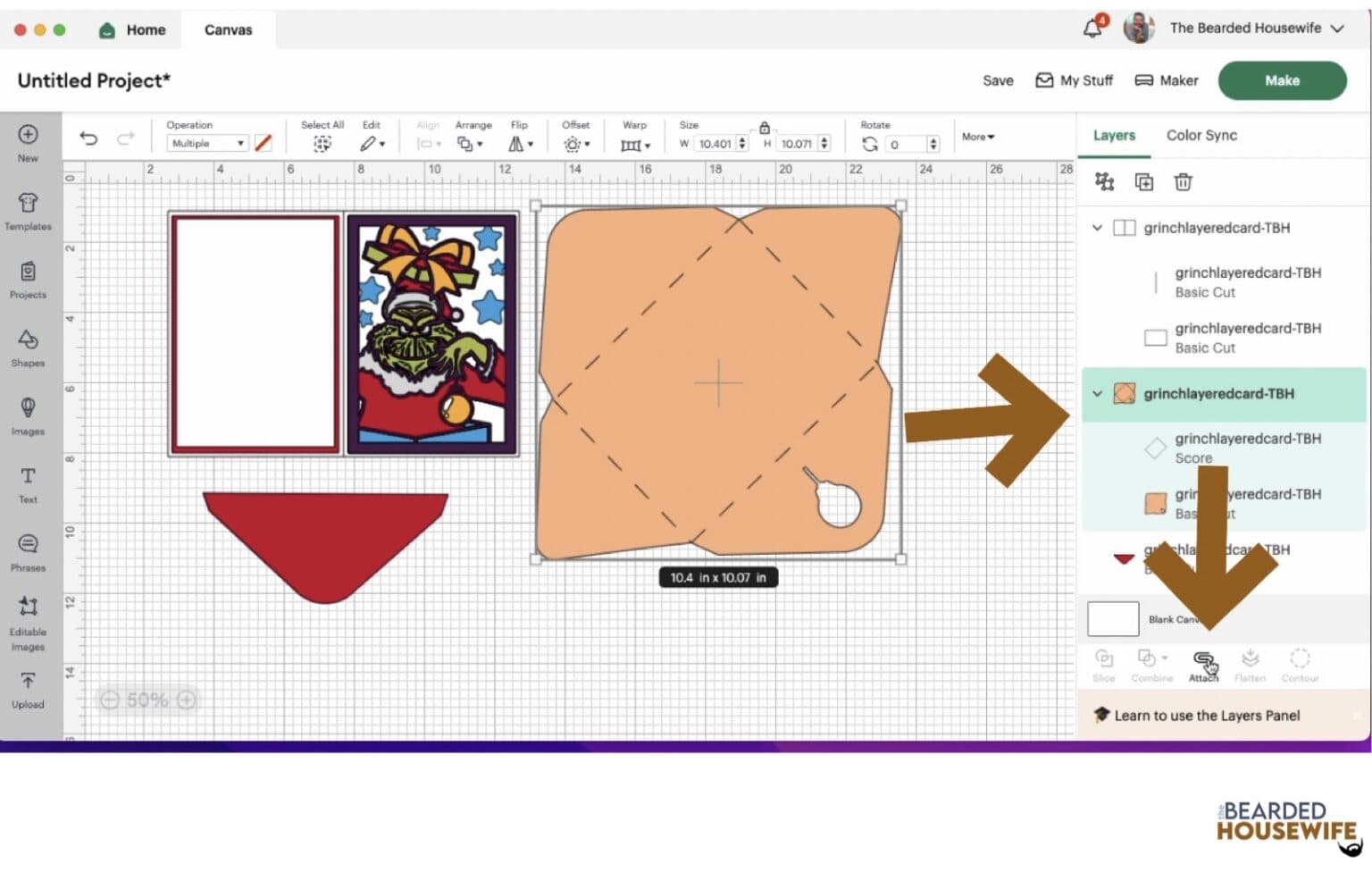Image resolution: width=1372 pixels, height=872 pixels.
Task: Open the Templates panel
Action: 28,210
